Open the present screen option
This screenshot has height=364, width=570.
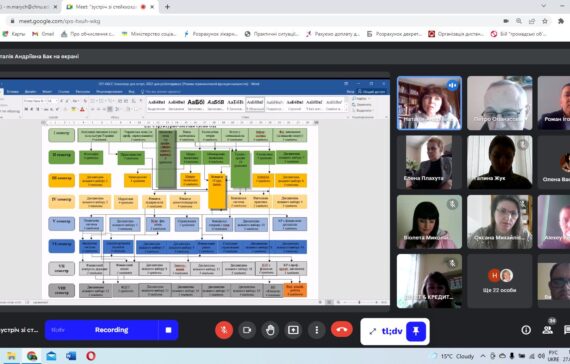[293, 330]
